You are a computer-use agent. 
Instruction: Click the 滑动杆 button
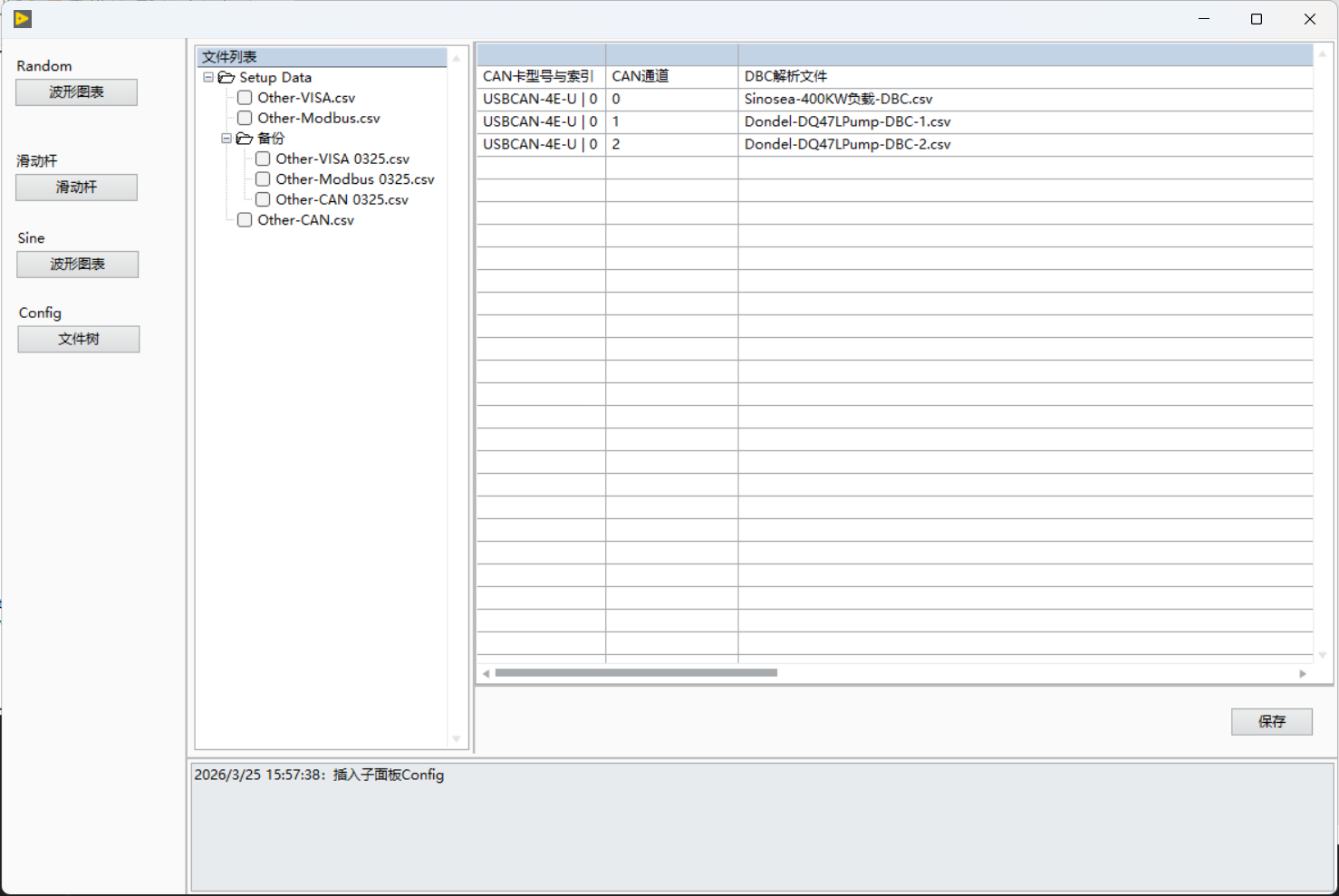(77, 188)
